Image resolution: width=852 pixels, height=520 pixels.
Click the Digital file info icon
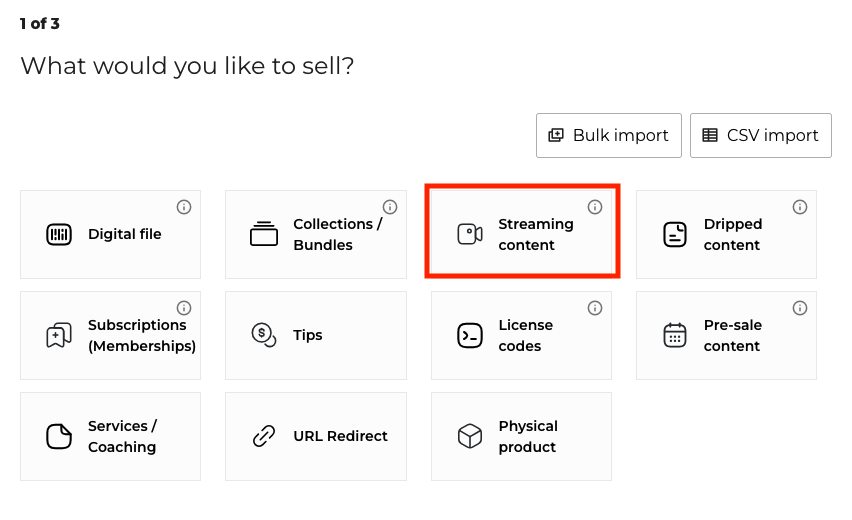coord(184,207)
